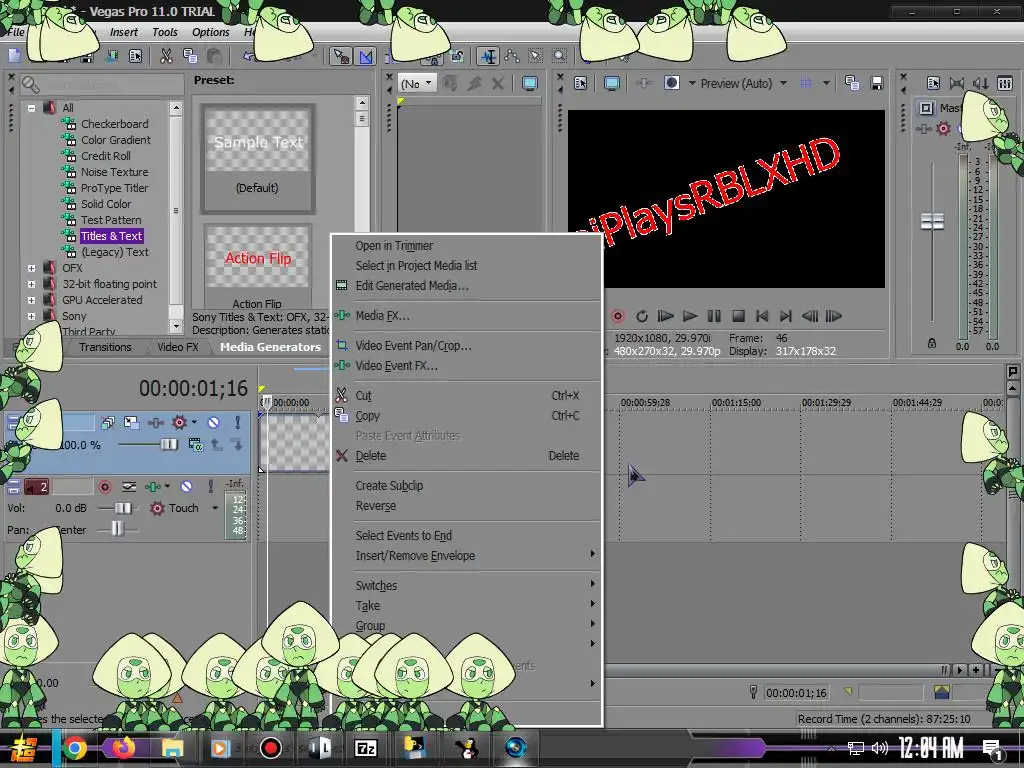Click the Copy icon in the main toolbar

click(190, 56)
